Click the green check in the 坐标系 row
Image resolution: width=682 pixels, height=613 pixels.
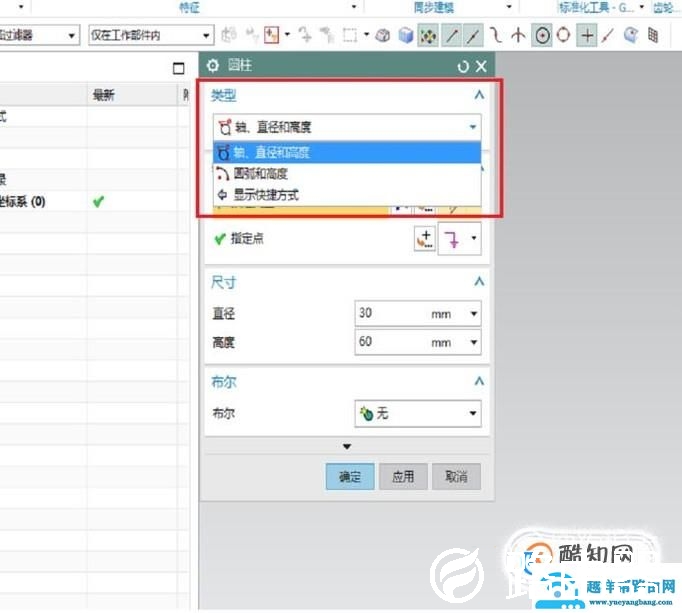pyautogui.click(x=99, y=201)
